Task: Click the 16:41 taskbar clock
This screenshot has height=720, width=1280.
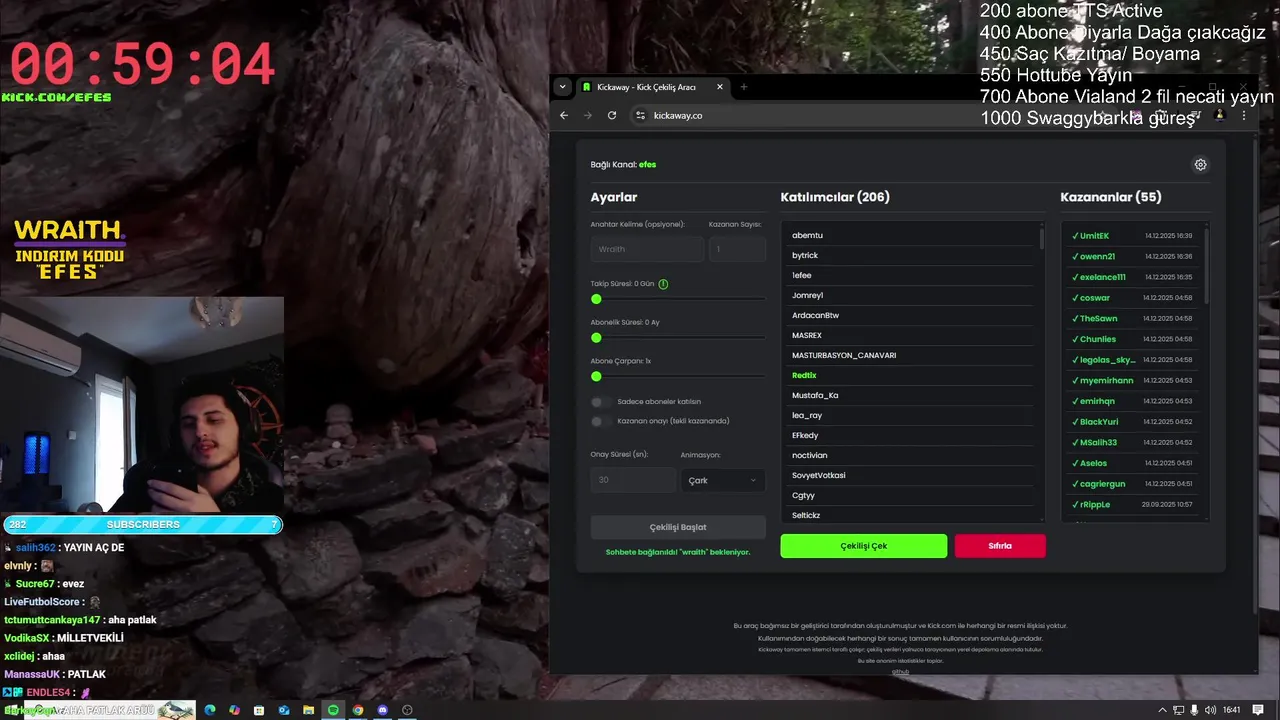Action: click(1232, 710)
